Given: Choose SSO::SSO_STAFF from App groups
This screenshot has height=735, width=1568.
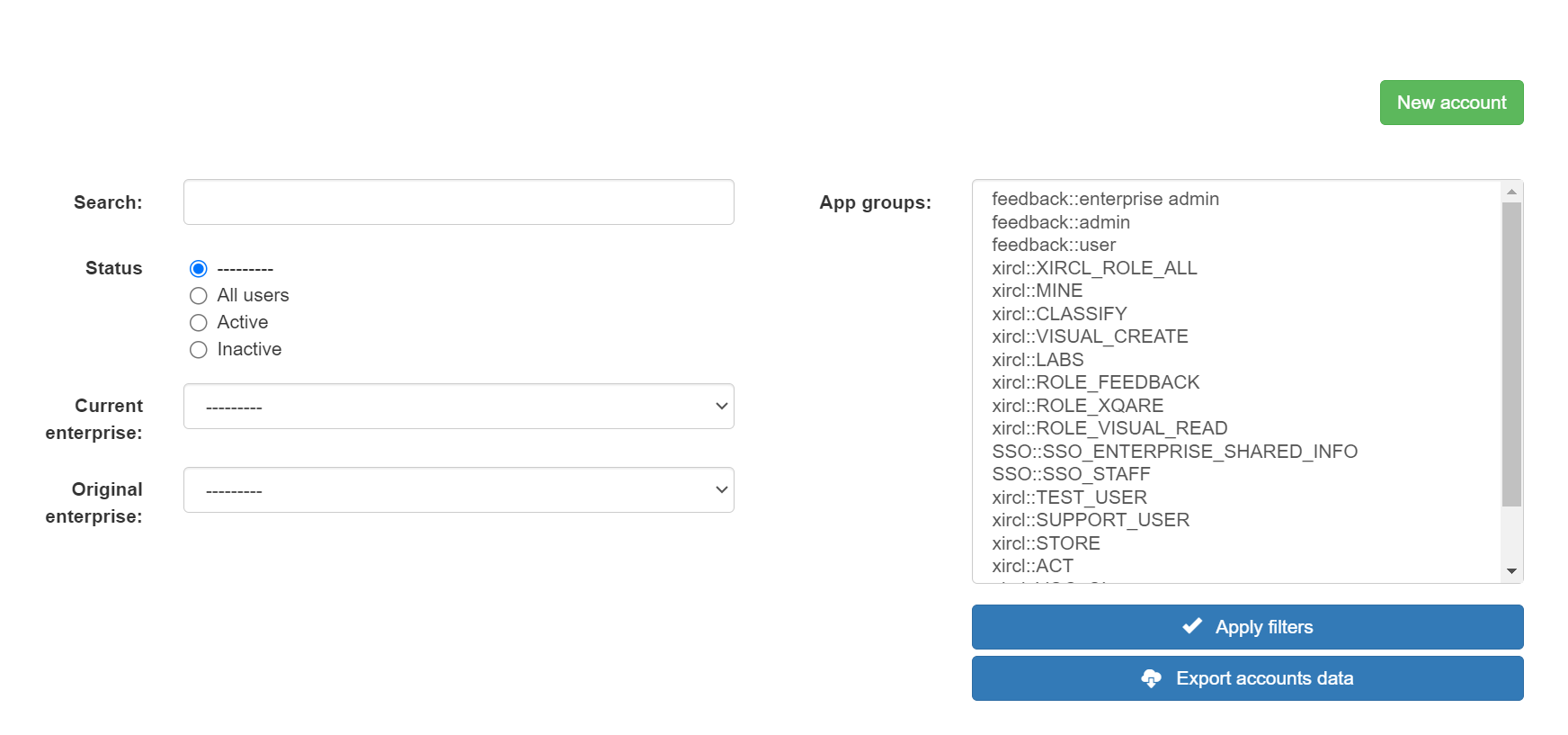Looking at the screenshot, I should (x=1071, y=473).
